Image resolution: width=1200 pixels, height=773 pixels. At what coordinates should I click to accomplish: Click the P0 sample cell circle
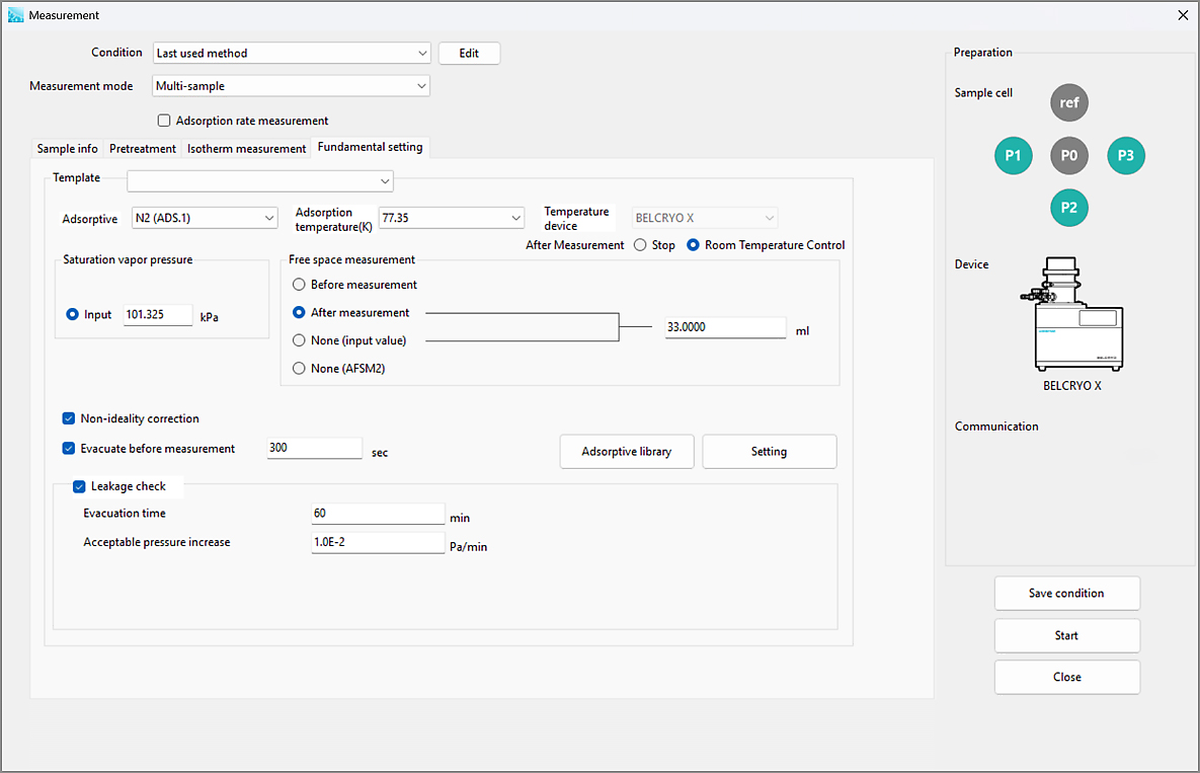pyautogui.click(x=1069, y=156)
